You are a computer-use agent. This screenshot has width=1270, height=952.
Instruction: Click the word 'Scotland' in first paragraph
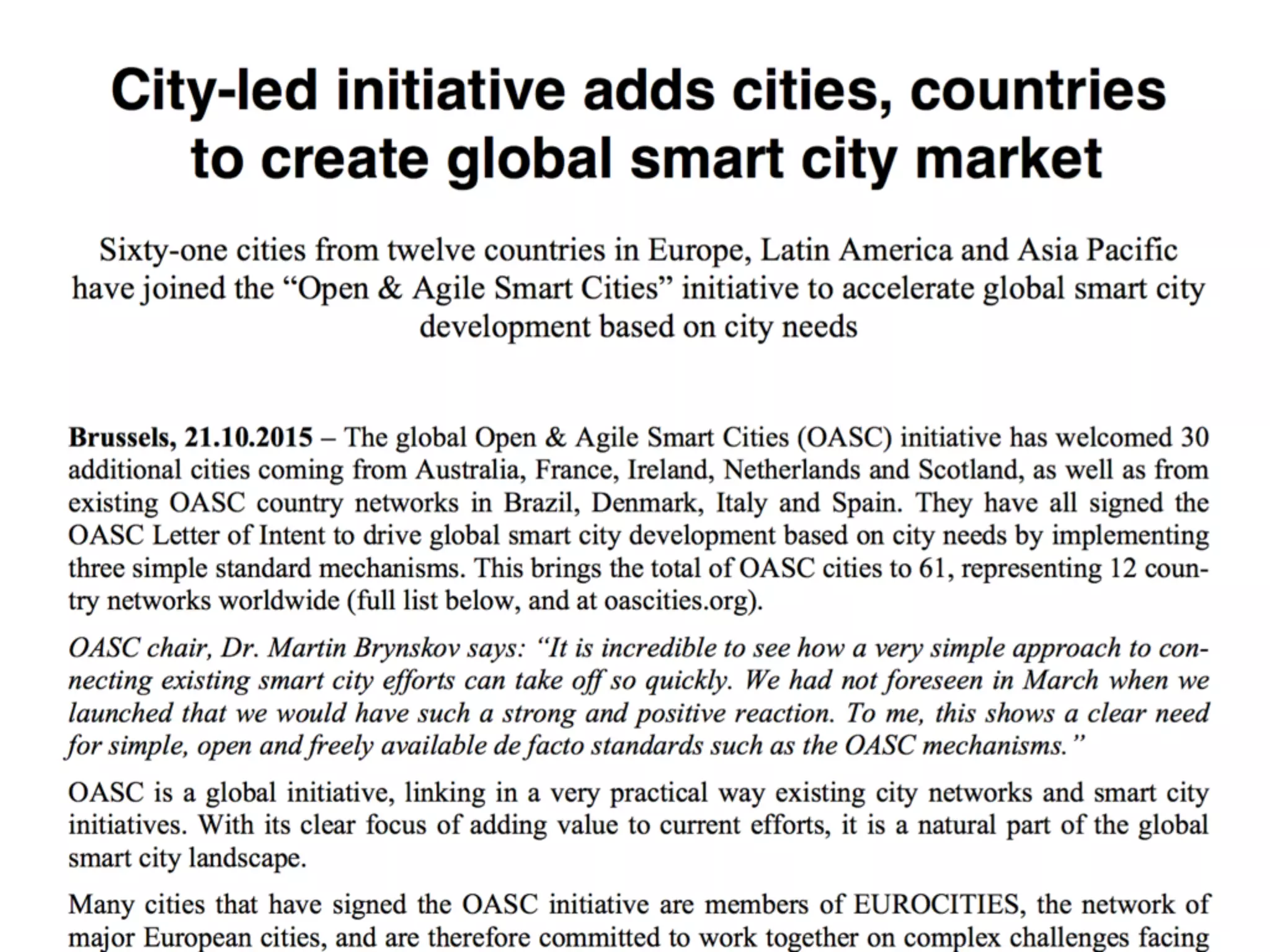tap(969, 470)
